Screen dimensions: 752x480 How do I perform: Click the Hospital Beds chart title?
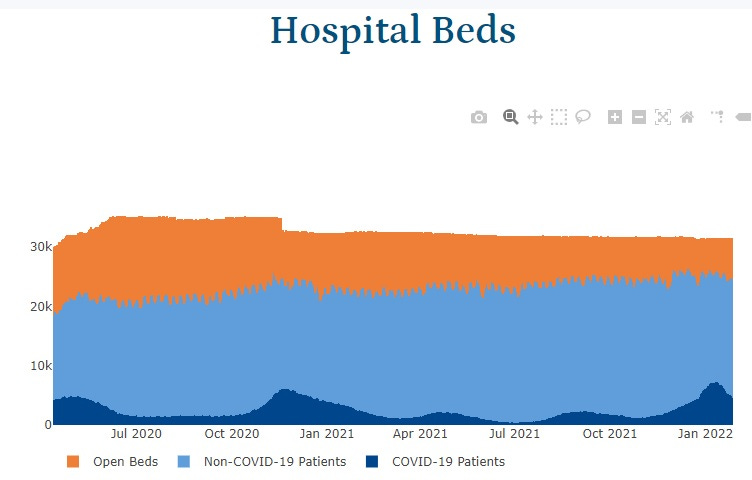pos(393,31)
